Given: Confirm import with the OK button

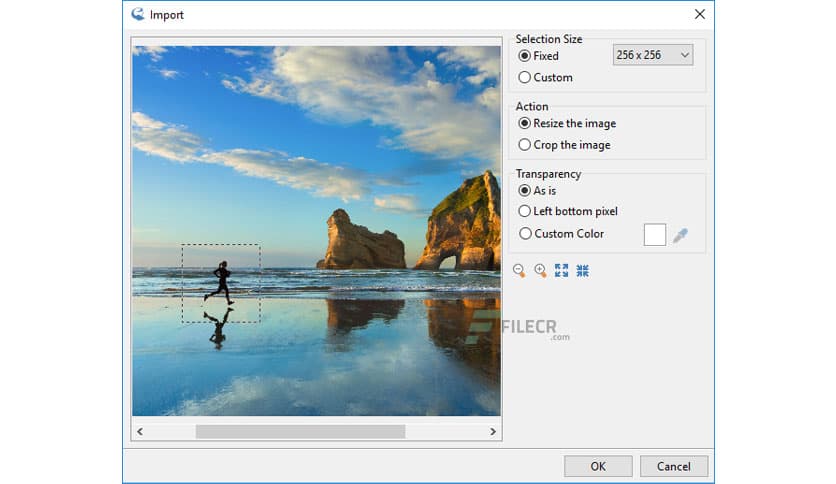Looking at the screenshot, I should (x=598, y=466).
